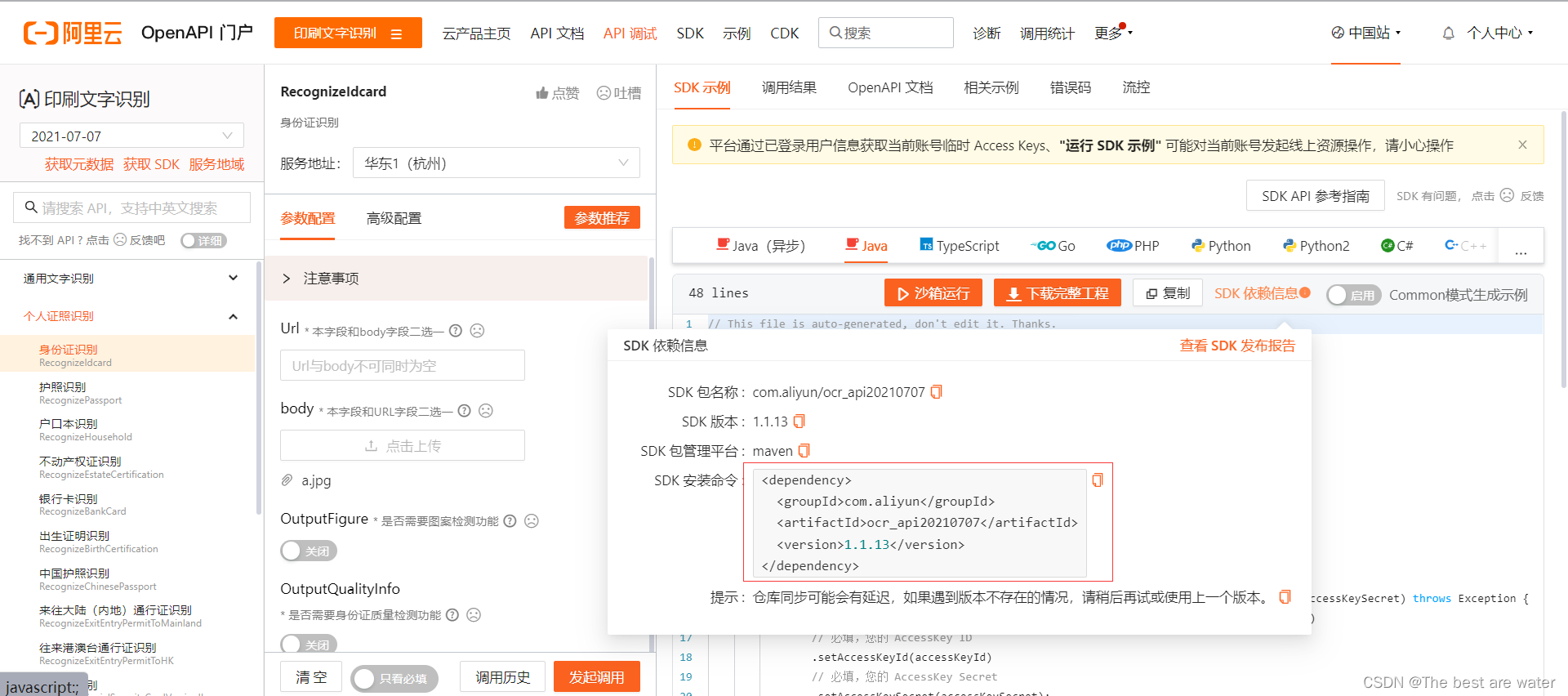Click feedback face icon for OutputFigure
This screenshot has height=696, width=1568.
(532, 521)
